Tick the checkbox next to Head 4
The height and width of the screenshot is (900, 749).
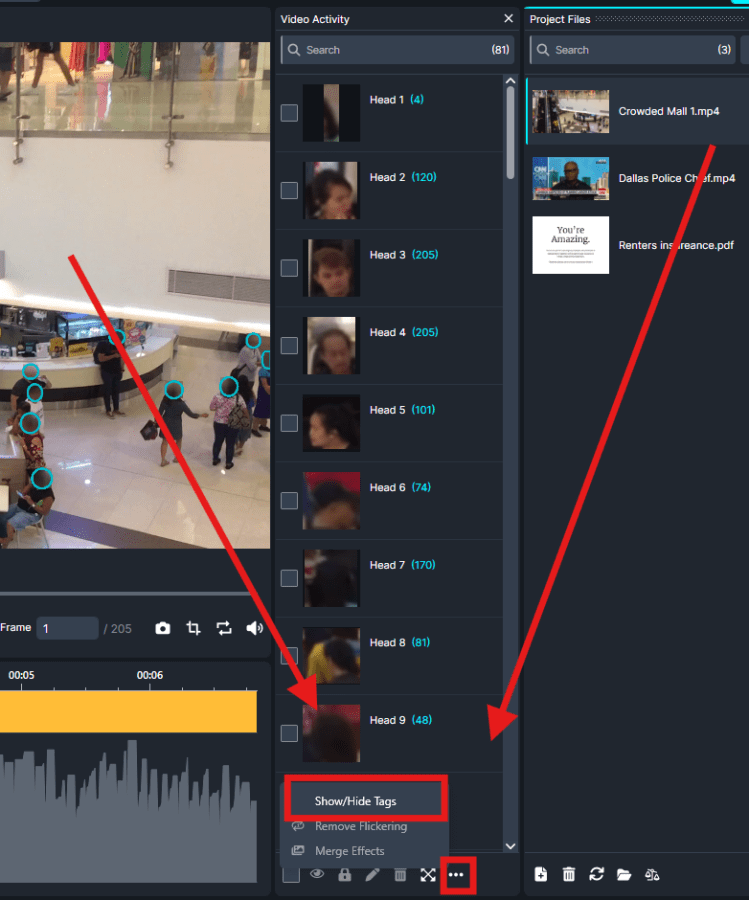click(289, 345)
